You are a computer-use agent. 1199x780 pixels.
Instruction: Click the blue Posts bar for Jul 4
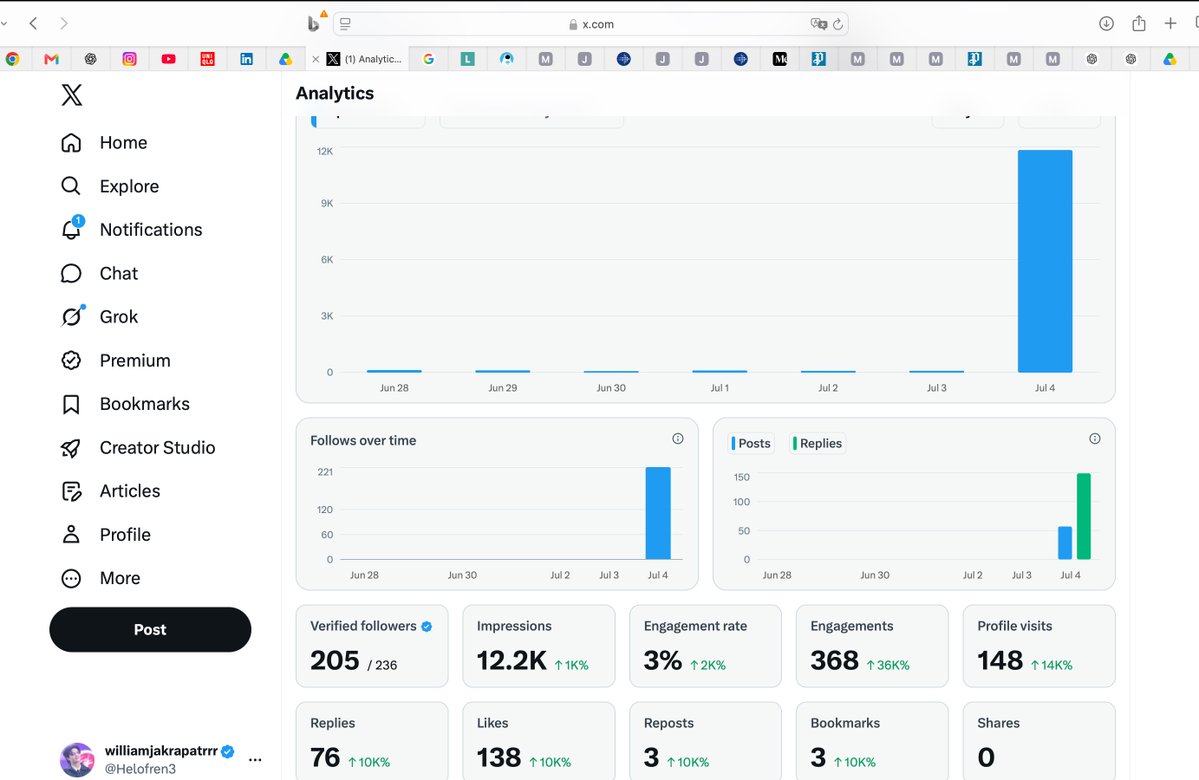pos(1064,543)
